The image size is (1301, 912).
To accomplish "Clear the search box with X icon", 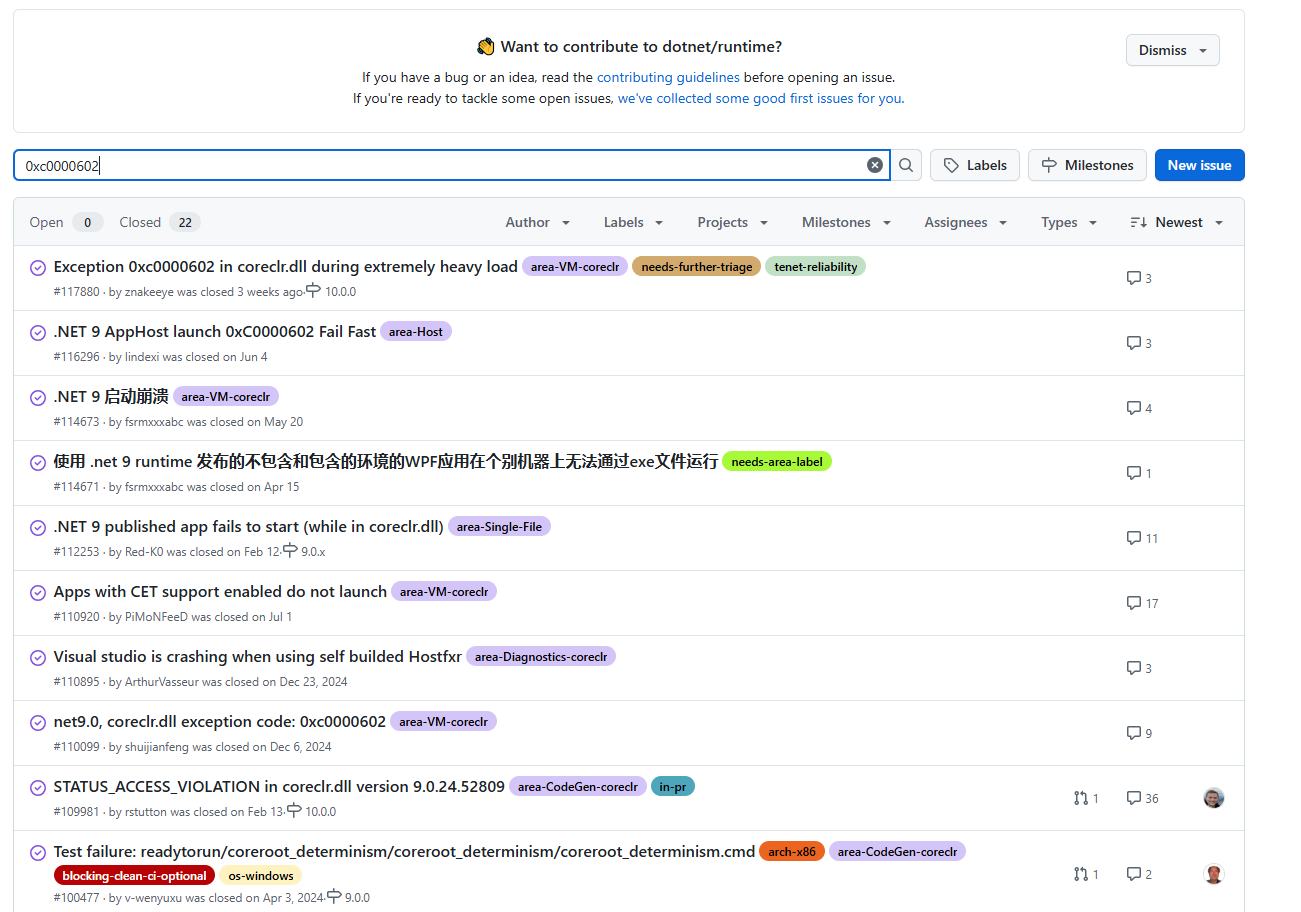I will pyautogui.click(x=875, y=165).
